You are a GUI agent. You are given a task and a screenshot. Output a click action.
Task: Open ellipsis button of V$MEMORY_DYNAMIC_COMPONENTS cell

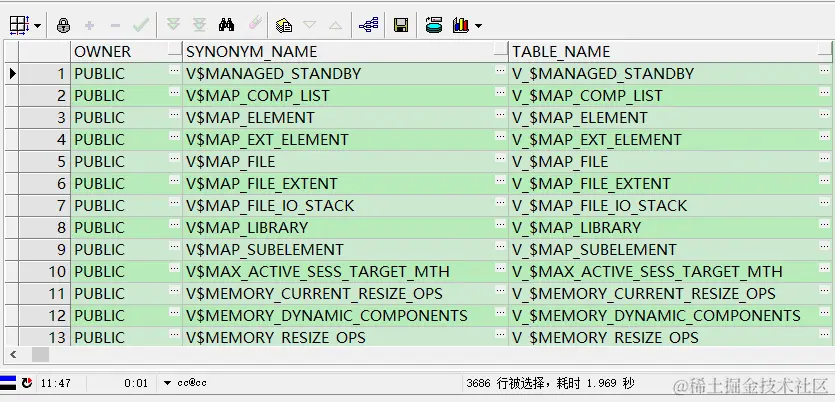(501, 312)
